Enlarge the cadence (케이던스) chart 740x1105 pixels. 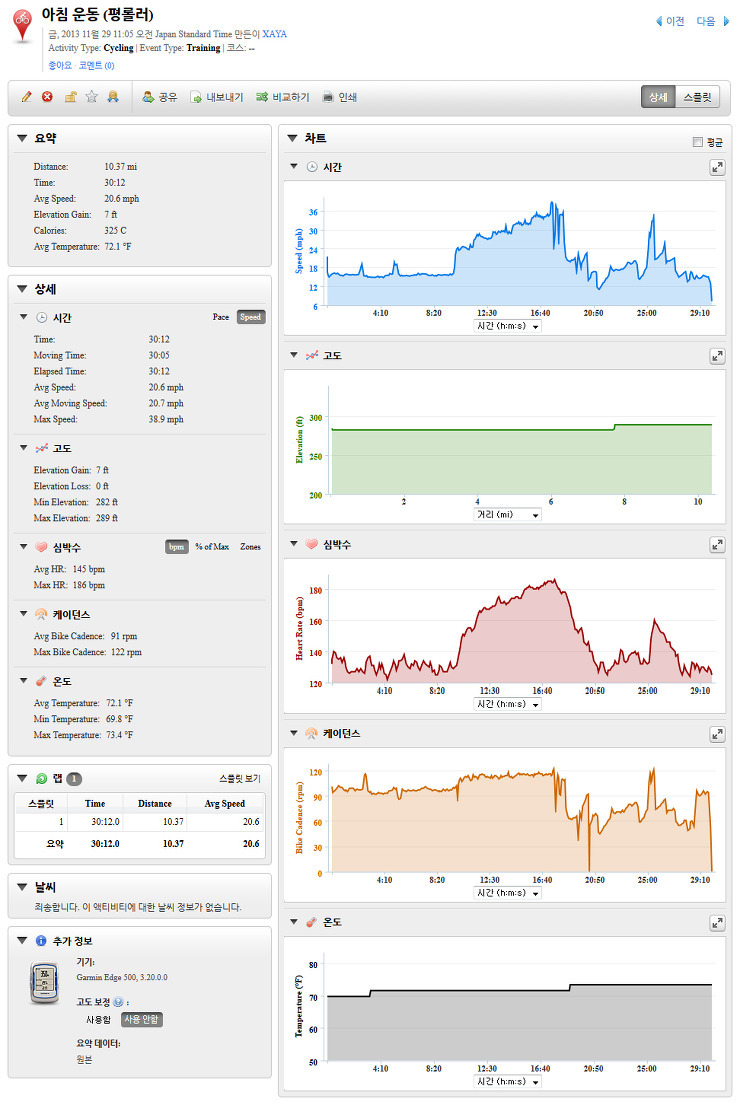pyautogui.click(x=717, y=734)
